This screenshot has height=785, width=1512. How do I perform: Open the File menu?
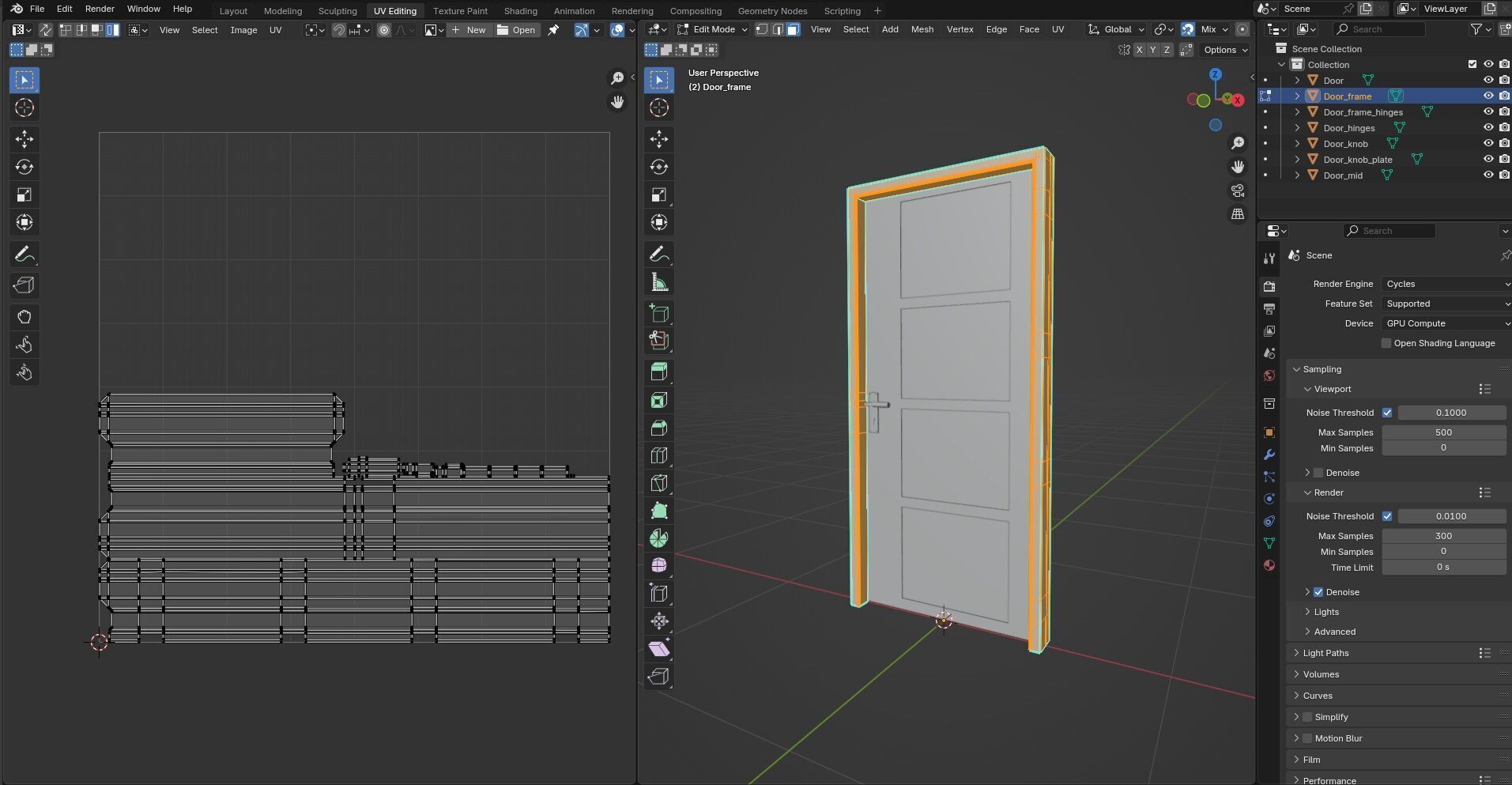click(x=37, y=9)
